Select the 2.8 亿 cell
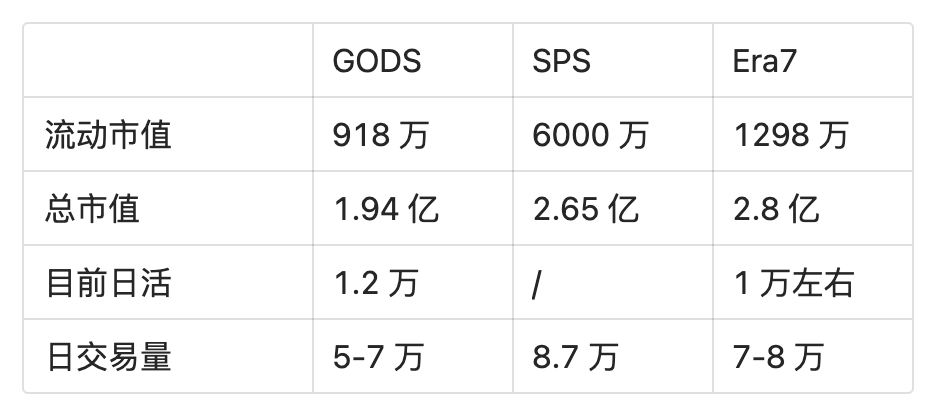This screenshot has height=412, width=936. coord(812,208)
